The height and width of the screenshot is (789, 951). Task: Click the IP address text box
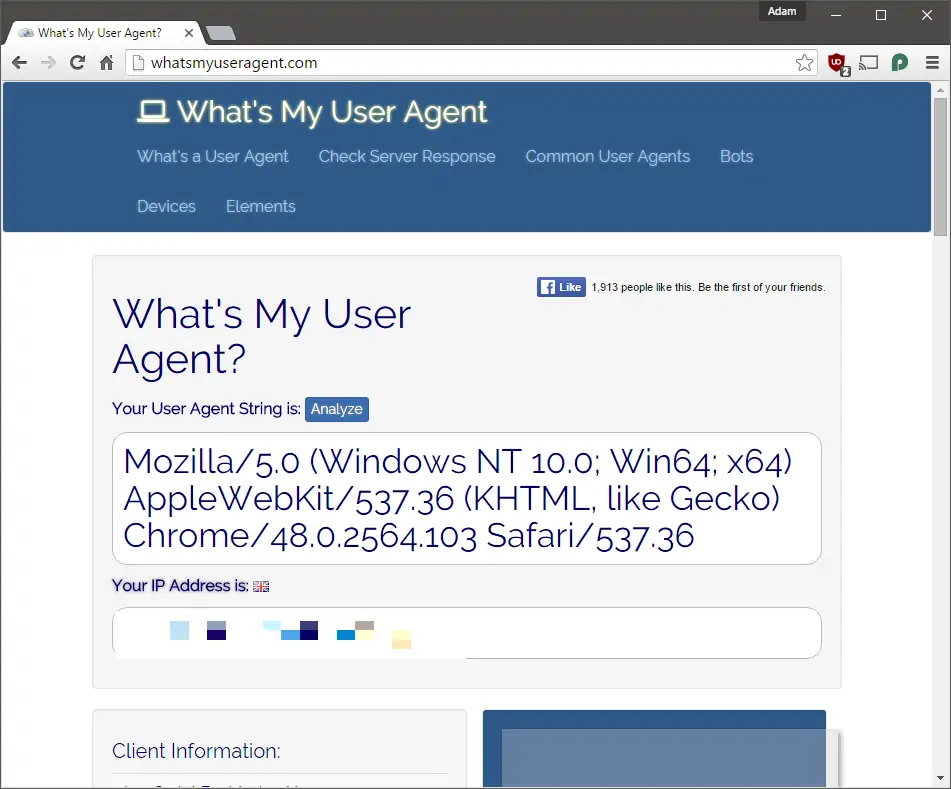[466, 633]
